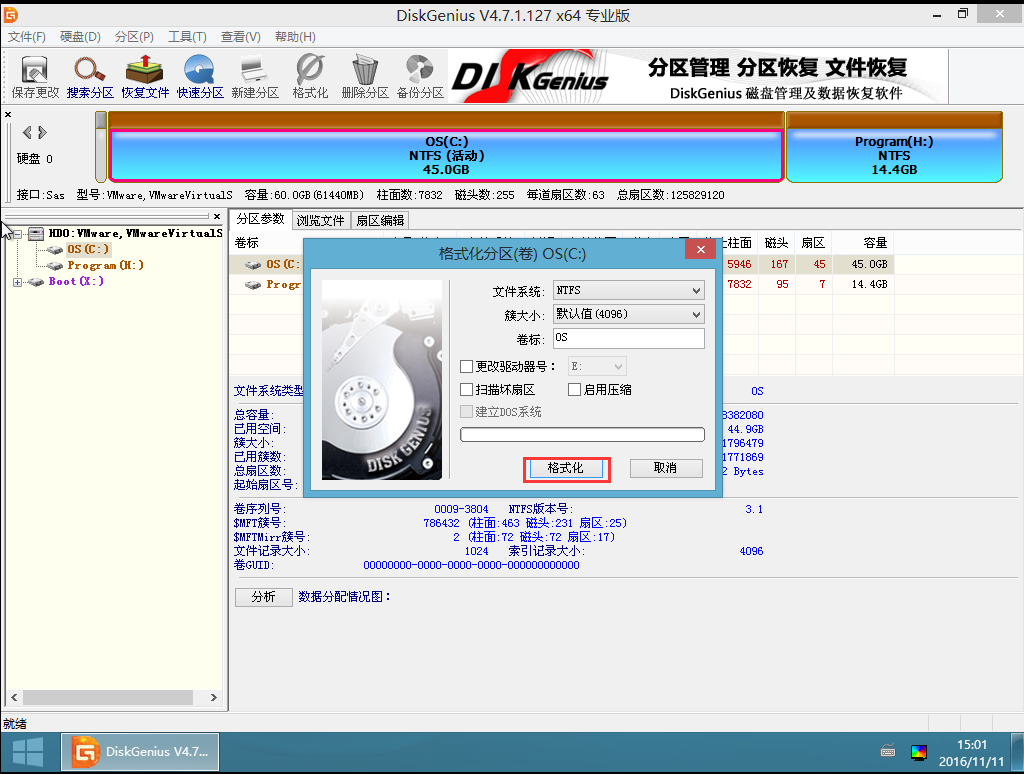Select the OS(C:) row in partition table
1024x774 pixels.
562,265
